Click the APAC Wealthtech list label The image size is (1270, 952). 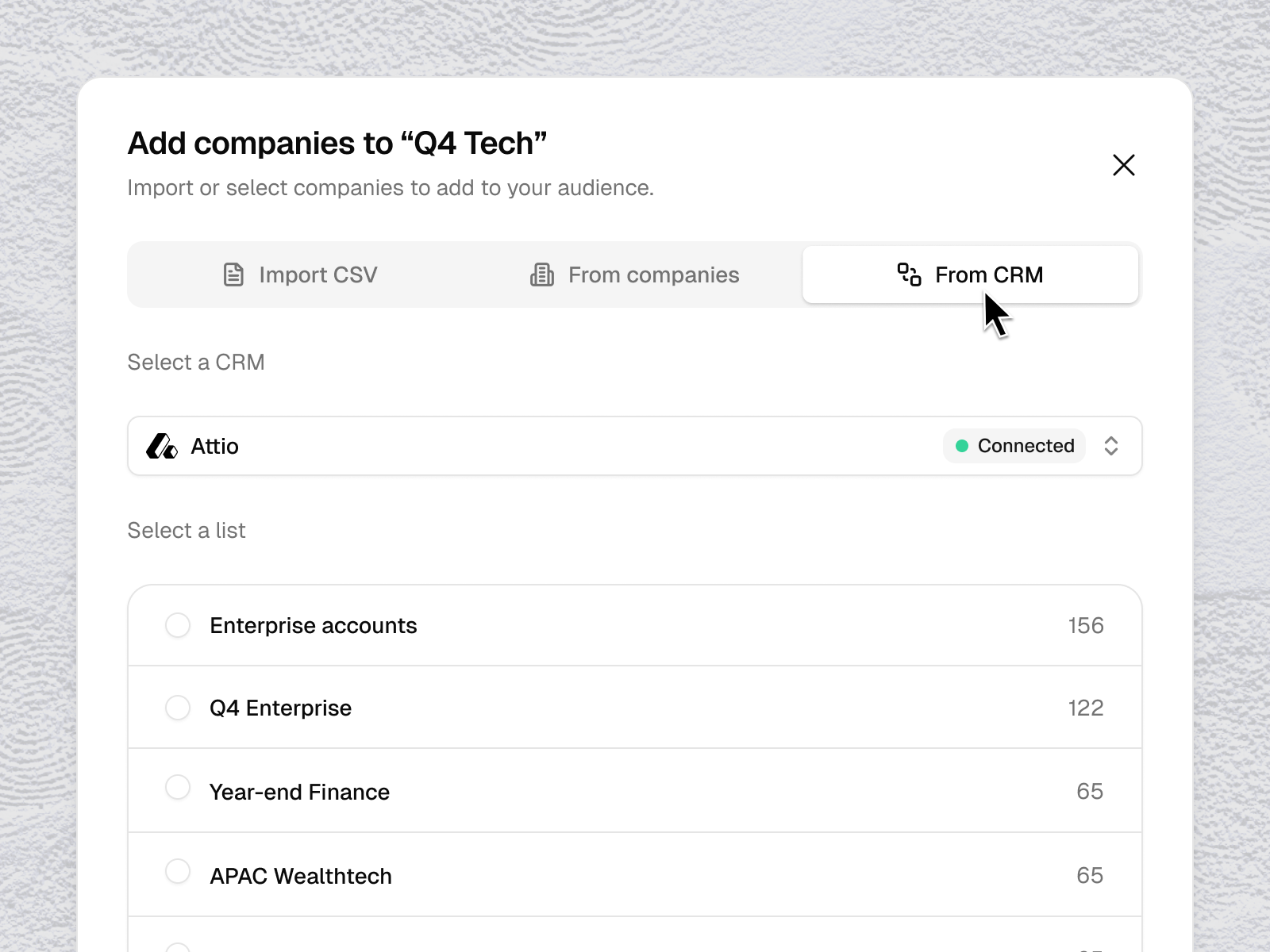pyautogui.click(x=301, y=876)
